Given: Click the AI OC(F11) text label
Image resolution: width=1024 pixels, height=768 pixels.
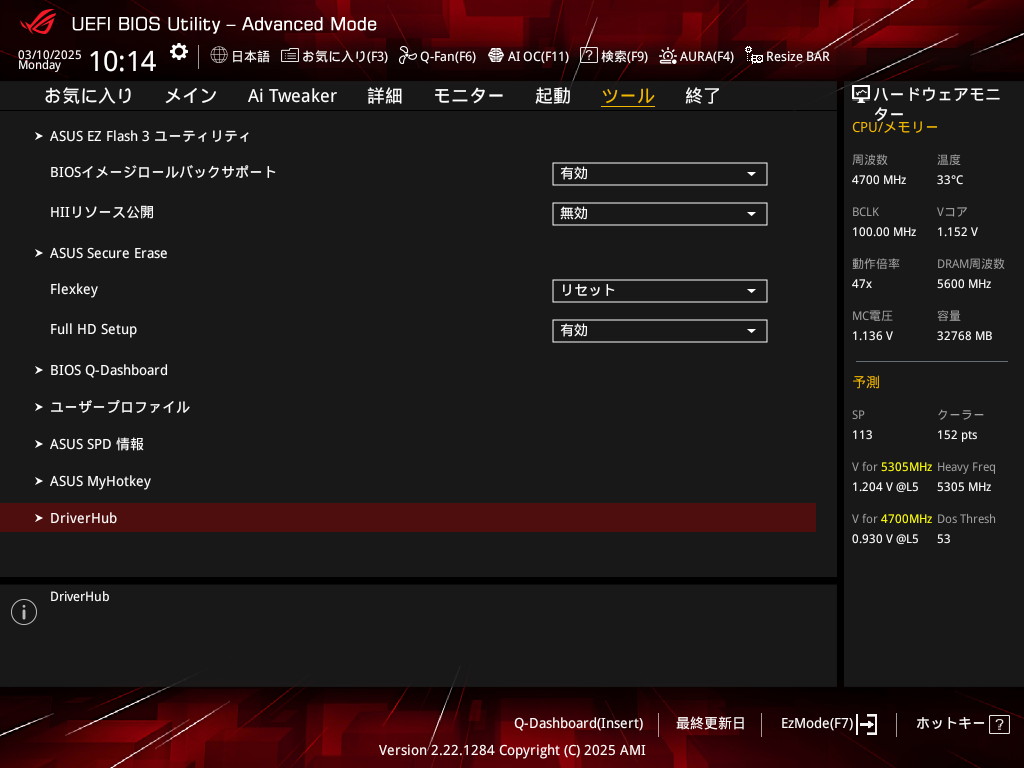Looking at the screenshot, I should 538,56.
